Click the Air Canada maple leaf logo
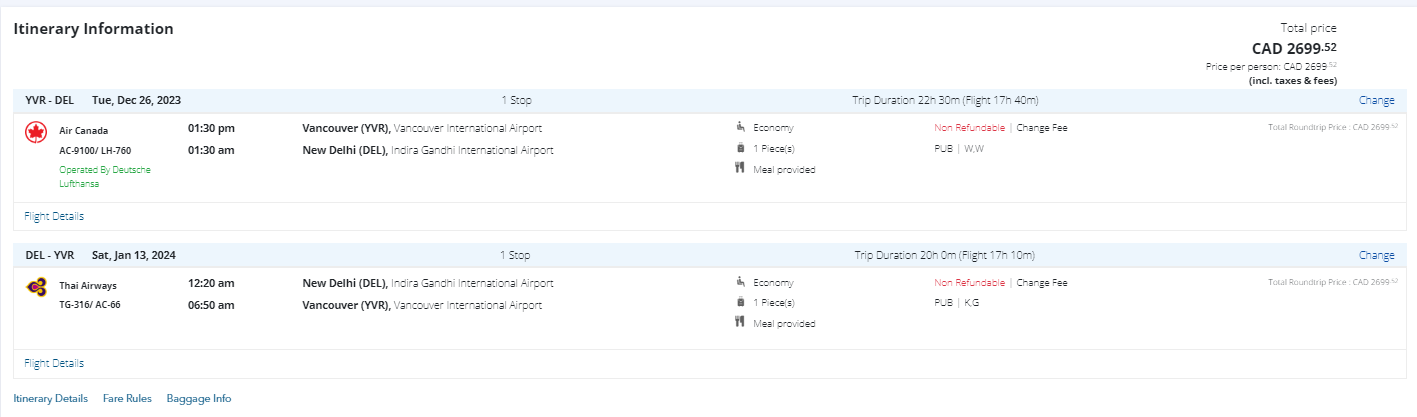This screenshot has width=1417, height=417. pos(36,133)
